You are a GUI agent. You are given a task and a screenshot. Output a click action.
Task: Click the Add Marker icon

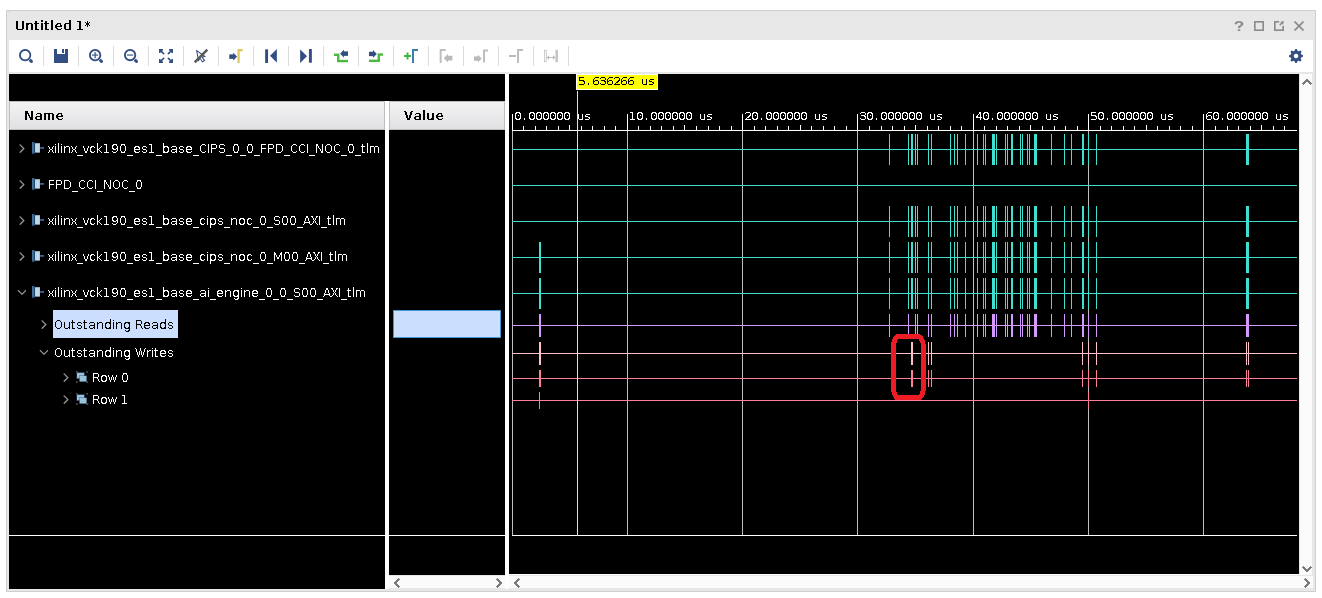click(410, 56)
